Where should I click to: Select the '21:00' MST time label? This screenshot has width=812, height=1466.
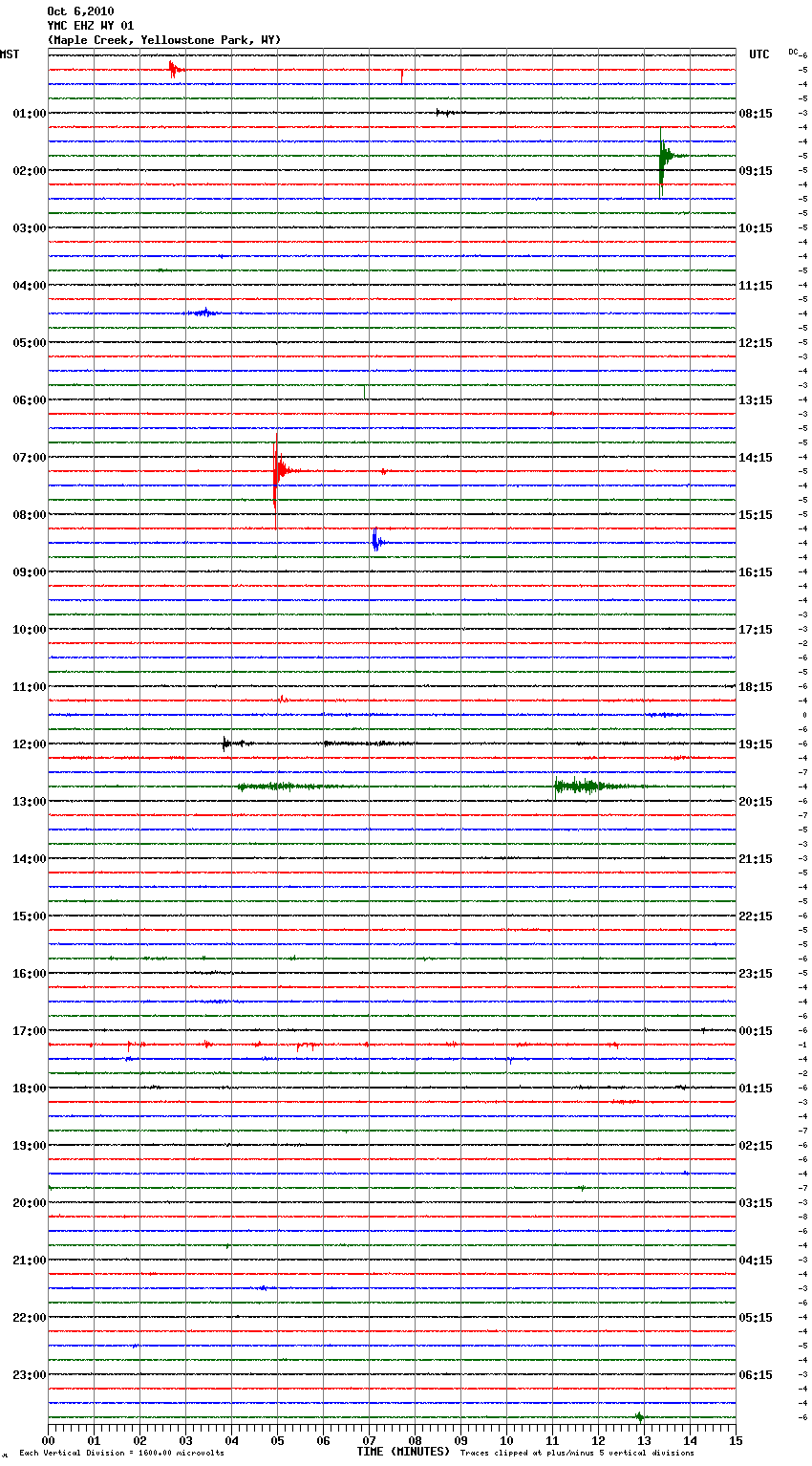click(x=30, y=1260)
